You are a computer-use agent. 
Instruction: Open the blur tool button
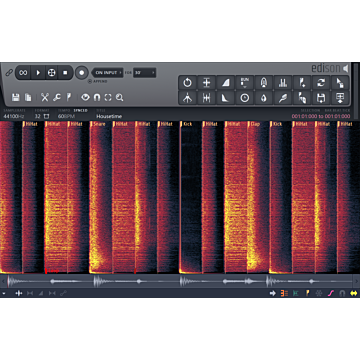click(264, 82)
